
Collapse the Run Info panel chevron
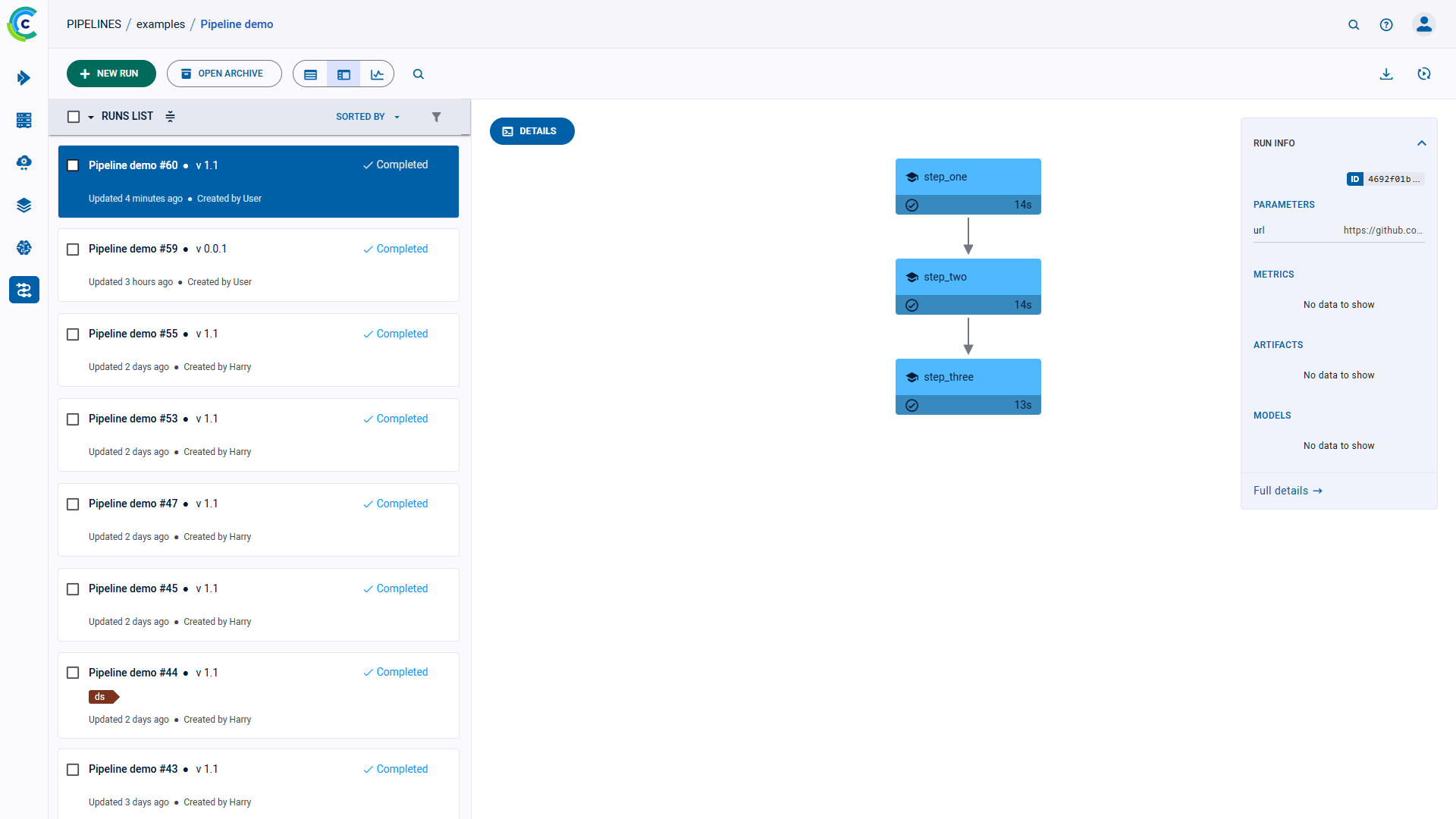coord(1422,143)
